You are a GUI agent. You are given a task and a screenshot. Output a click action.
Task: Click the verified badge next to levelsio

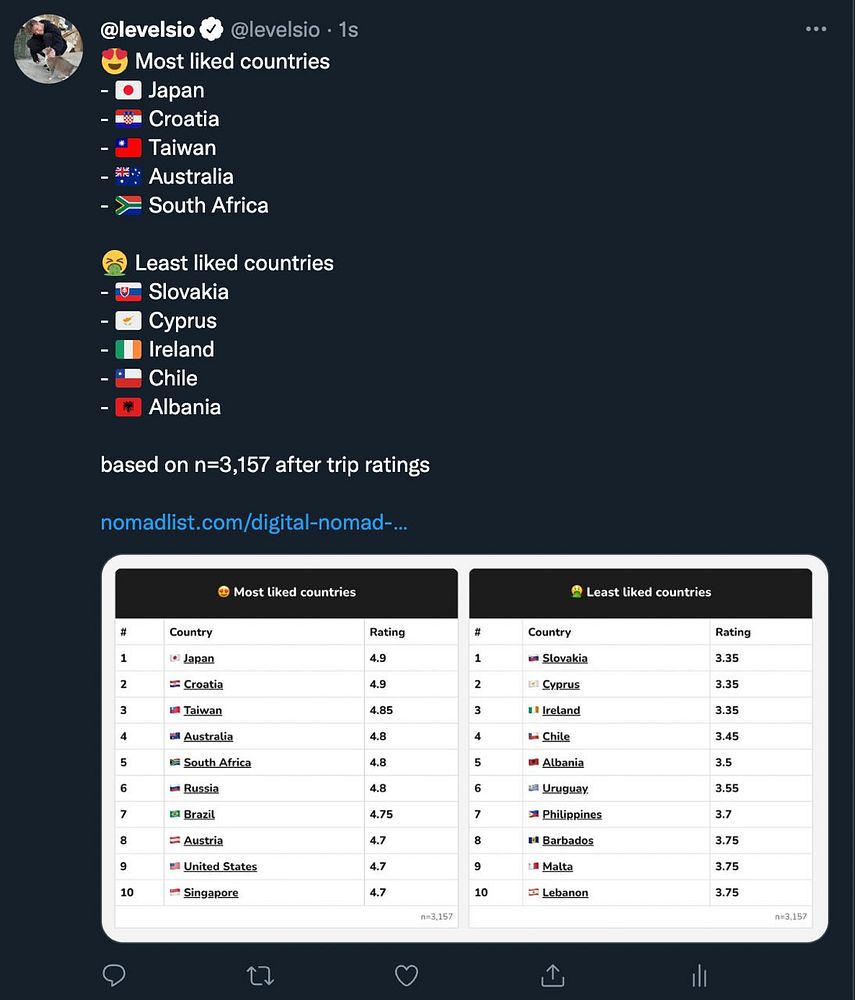[x=213, y=30]
